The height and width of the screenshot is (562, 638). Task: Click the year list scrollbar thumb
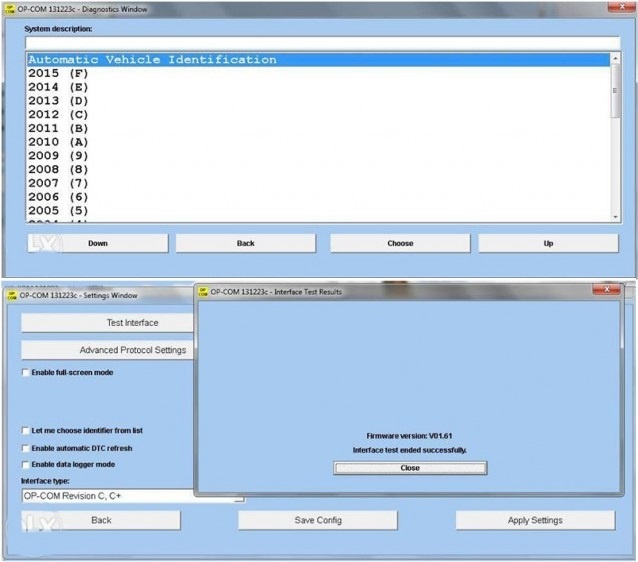pyautogui.click(x=615, y=91)
